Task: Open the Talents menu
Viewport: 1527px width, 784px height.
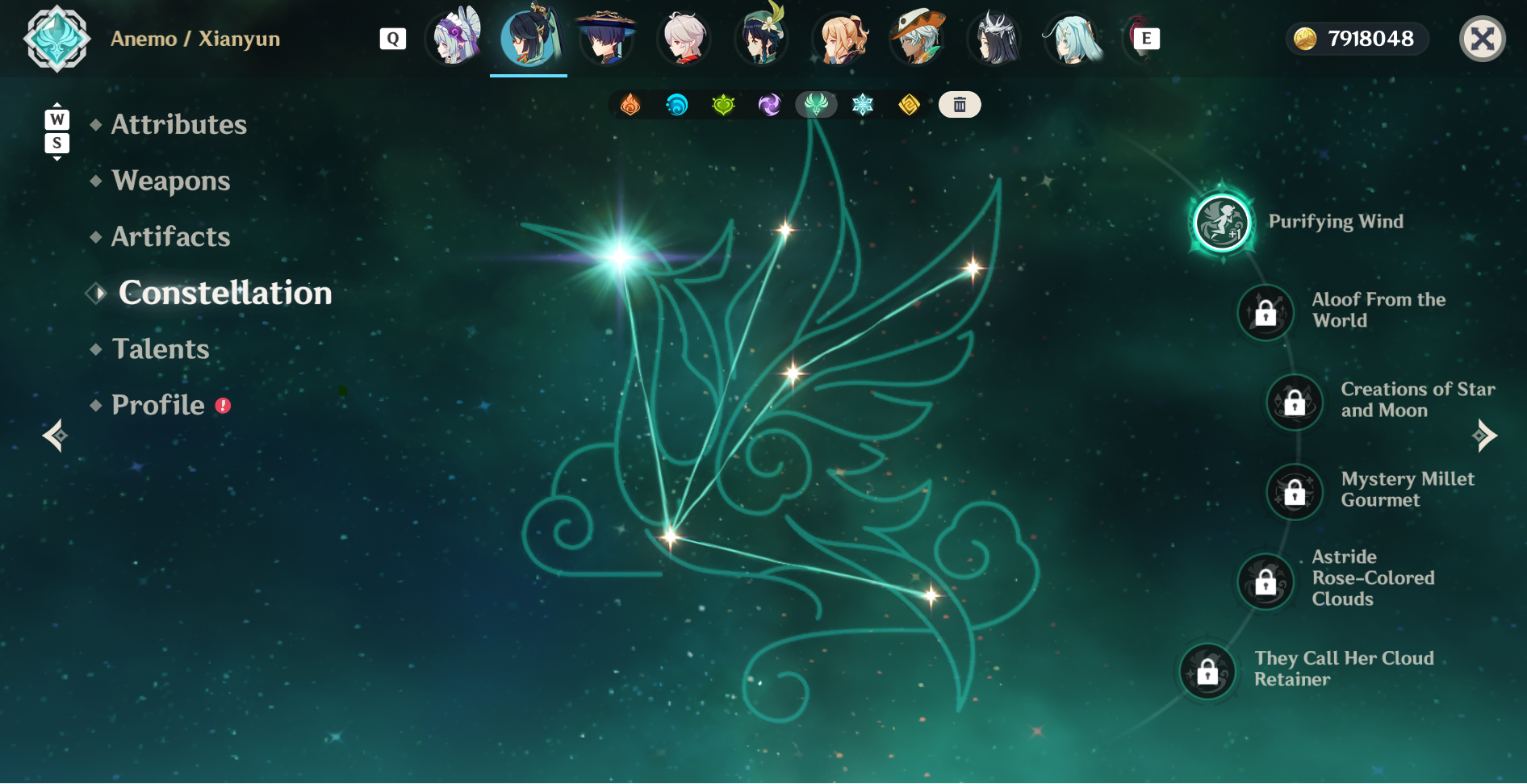Action: point(160,348)
